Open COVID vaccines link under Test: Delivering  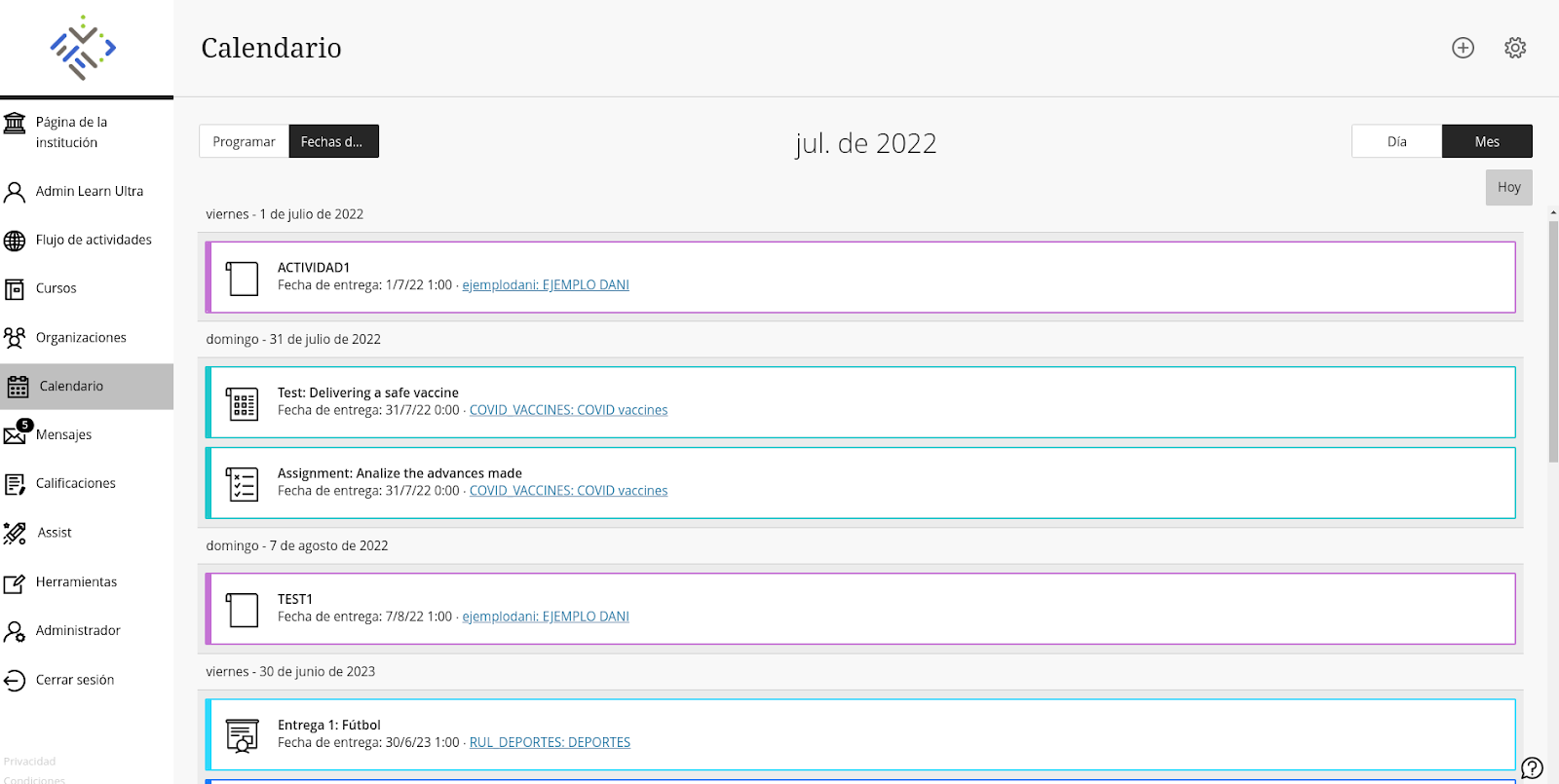[568, 411]
